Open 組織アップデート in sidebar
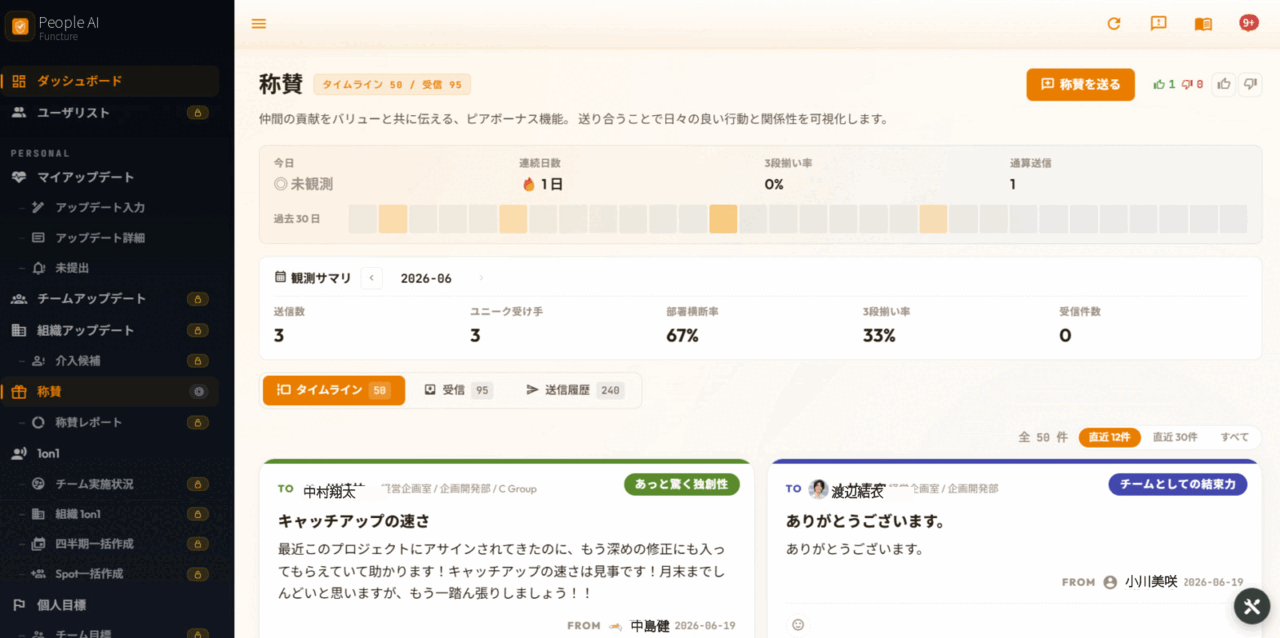 110,330
